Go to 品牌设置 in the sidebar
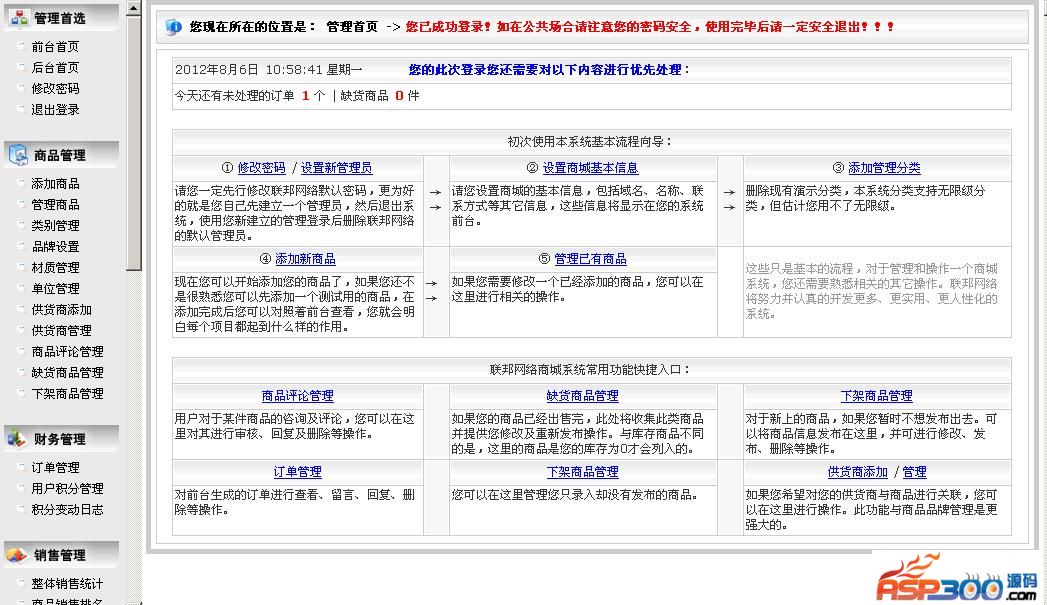This screenshot has width=1047, height=605. coord(55,246)
